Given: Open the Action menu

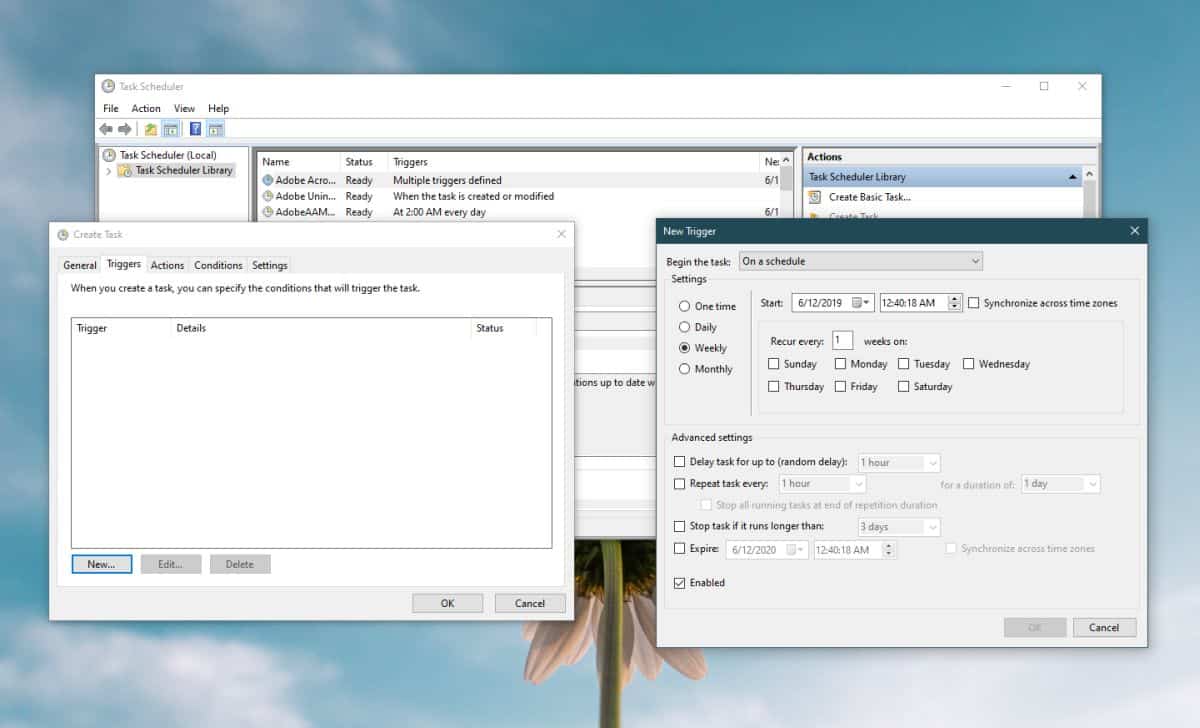Looking at the screenshot, I should pyautogui.click(x=146, y=108).
